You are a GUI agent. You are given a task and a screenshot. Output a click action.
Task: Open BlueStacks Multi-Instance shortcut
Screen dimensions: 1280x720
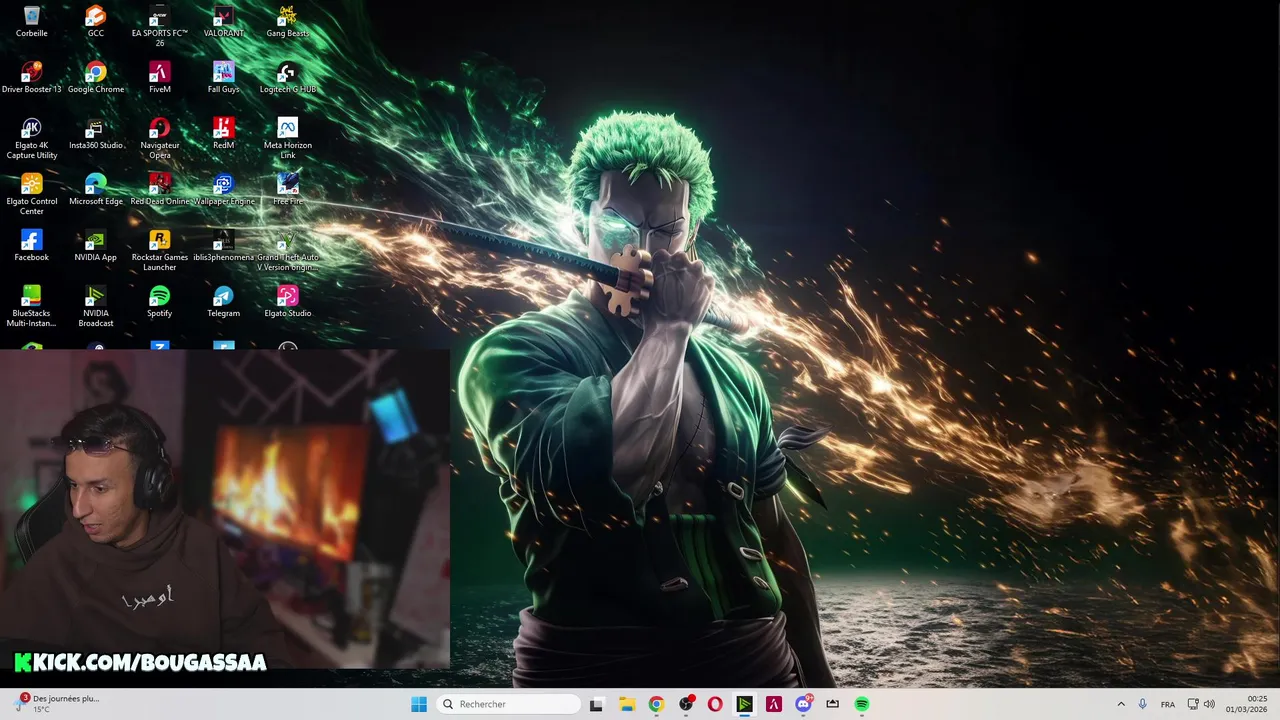31,306
